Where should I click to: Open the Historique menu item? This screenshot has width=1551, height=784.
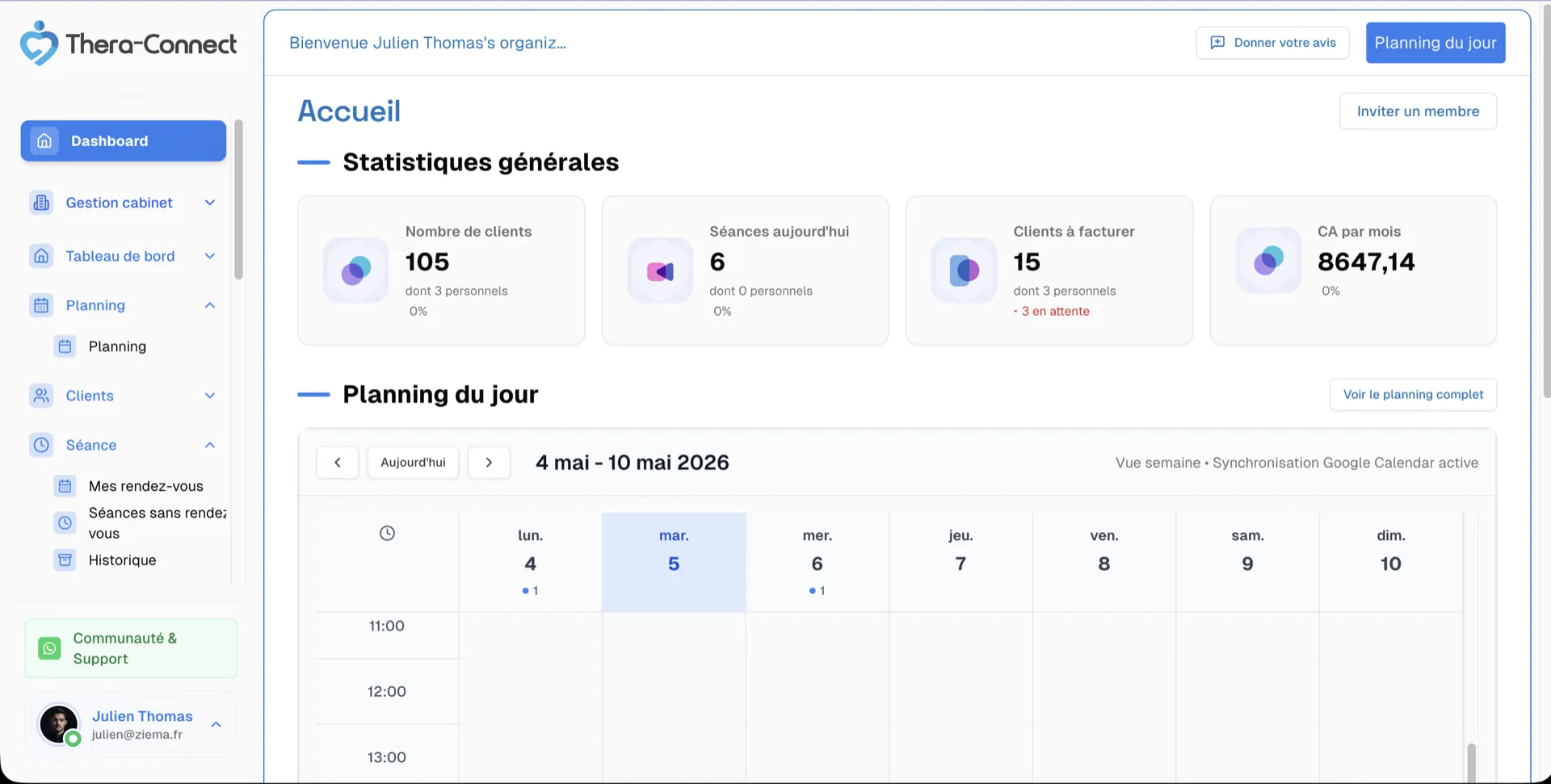pos(122,560)
